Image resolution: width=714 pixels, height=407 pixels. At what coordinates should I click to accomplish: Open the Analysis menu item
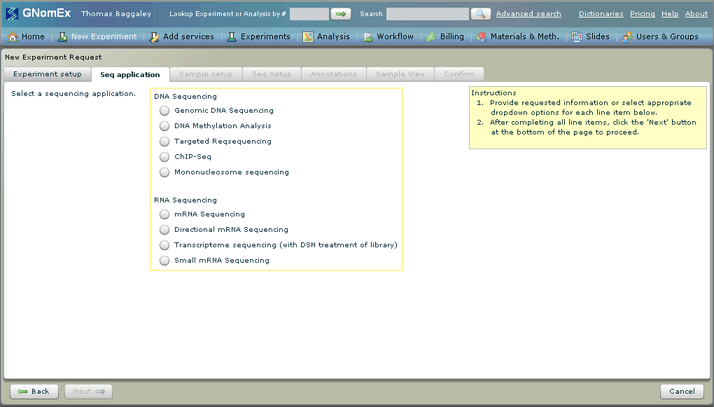point(326,37)
